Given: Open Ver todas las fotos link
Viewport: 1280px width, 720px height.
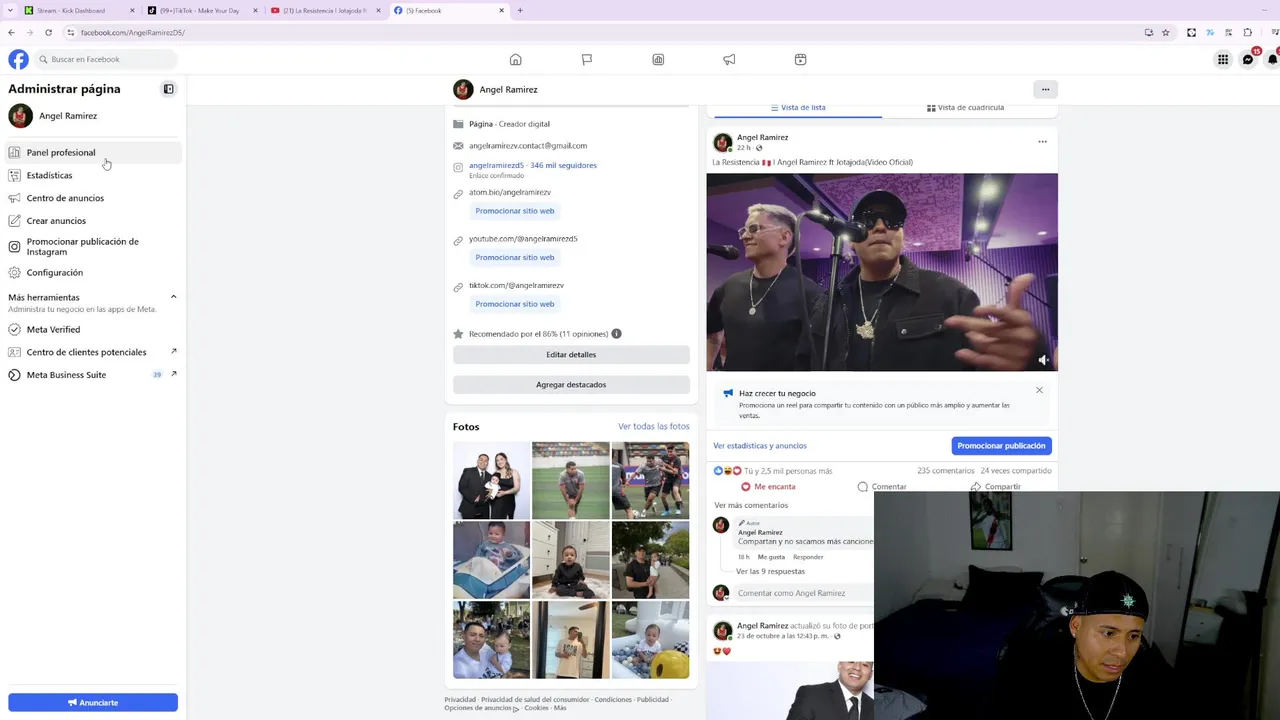Looking at the screenshot, I should coord(653,426).
